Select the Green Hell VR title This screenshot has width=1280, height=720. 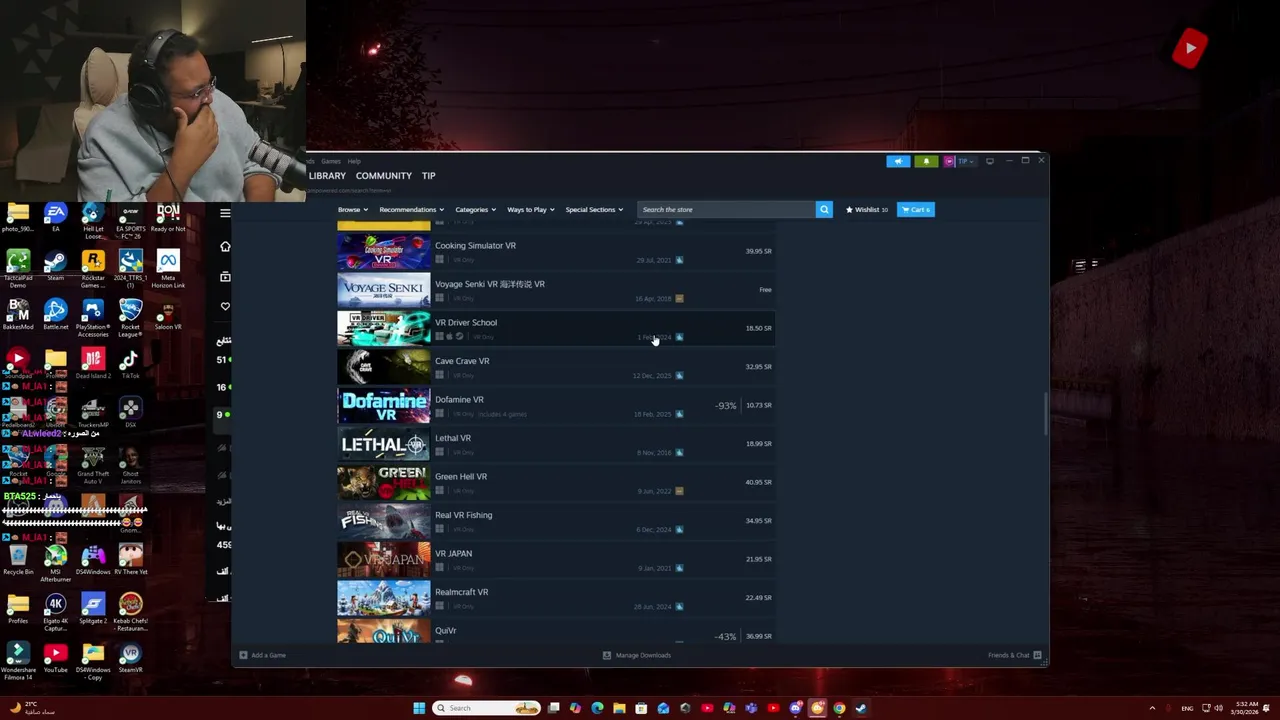pyautogui.click(x=461, y=477)
